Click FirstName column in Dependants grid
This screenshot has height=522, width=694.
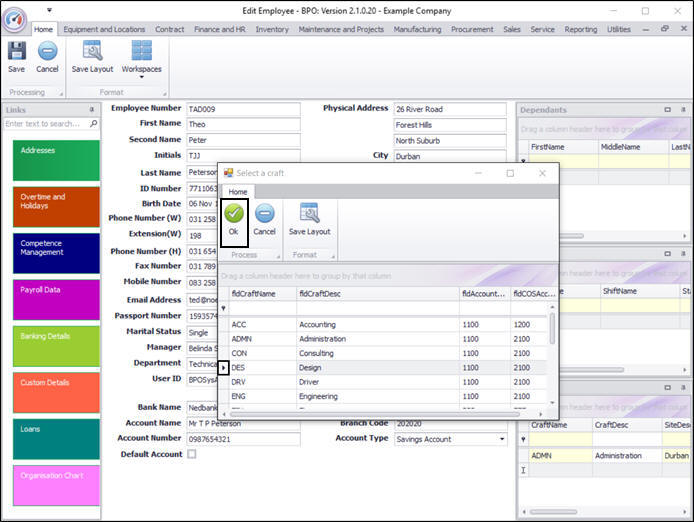(563, 147)
